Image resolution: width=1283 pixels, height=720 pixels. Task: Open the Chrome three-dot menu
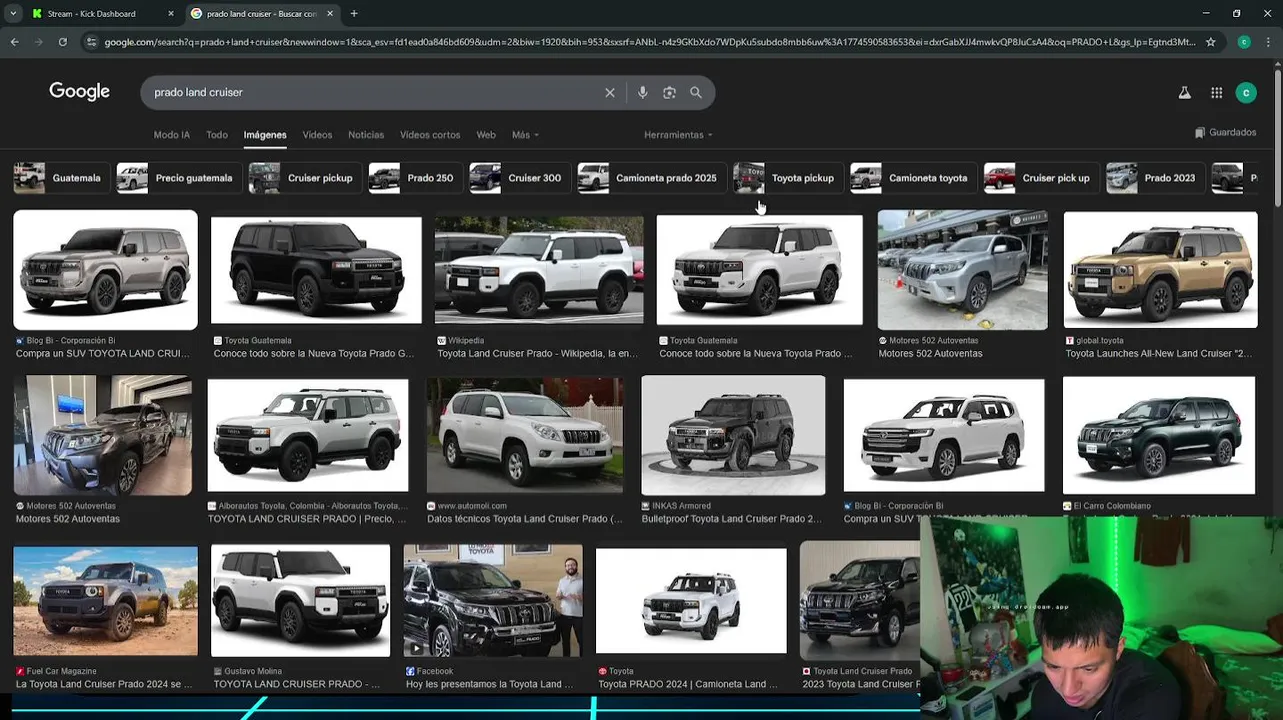(x=1267, y=42)
